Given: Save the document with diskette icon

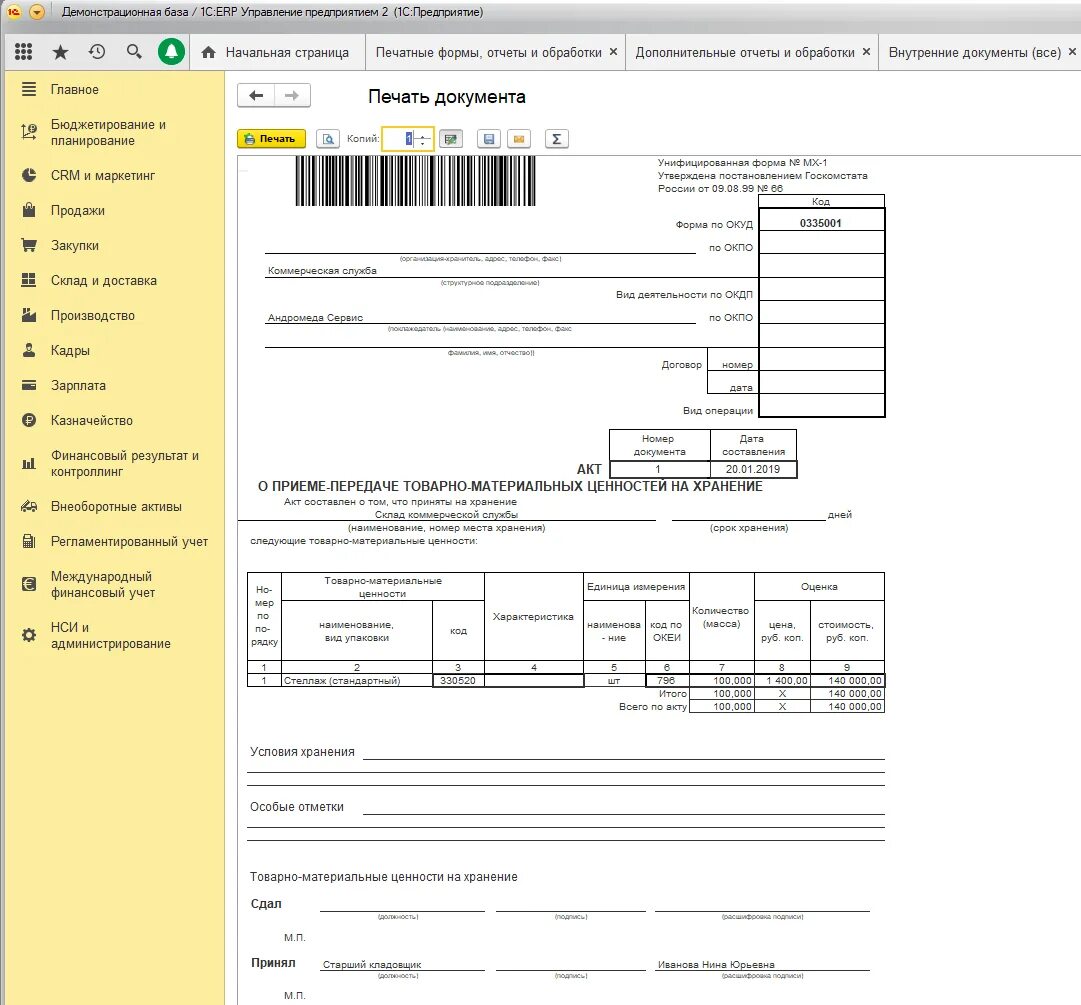Looking at the screenshot, I should click(x=489, y=139).
